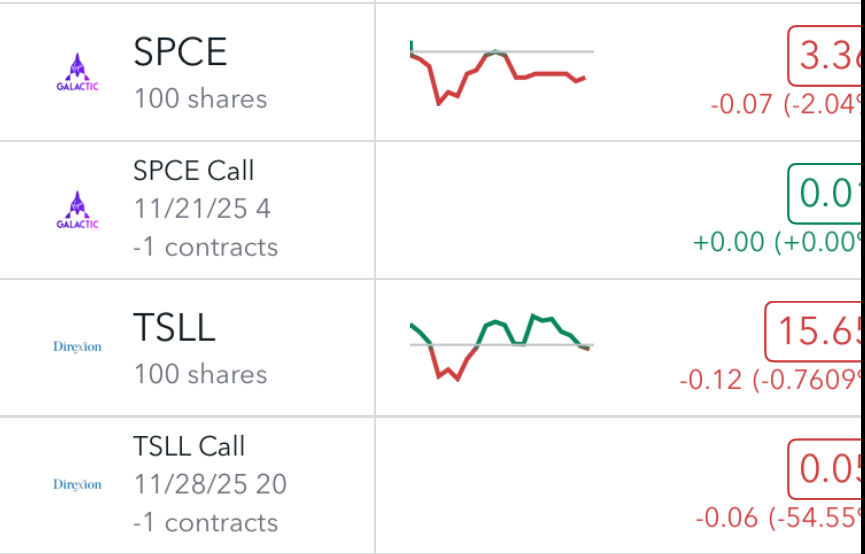
Task: Click the Virgin Galactic logo beside SPCE shares
Action: pos(77,71)
